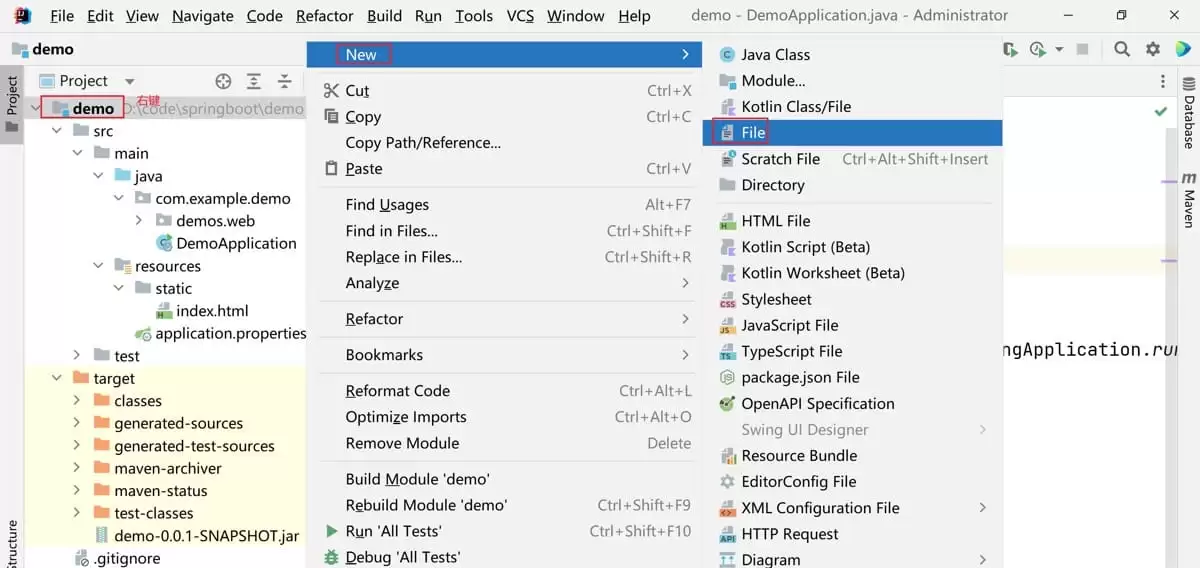This screenshot has height=568, width=1200.
Task: Run with Coverage toolbar icon
Action: point(1011,49)
